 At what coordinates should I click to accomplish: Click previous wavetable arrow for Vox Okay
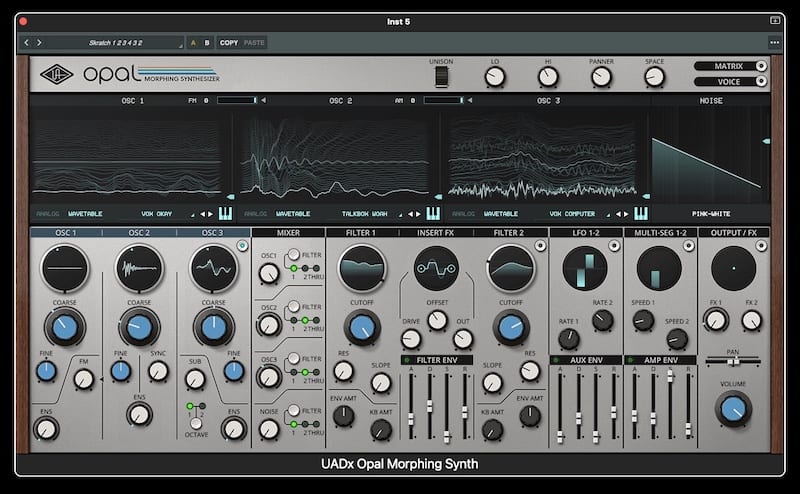(x=203, y=214)
